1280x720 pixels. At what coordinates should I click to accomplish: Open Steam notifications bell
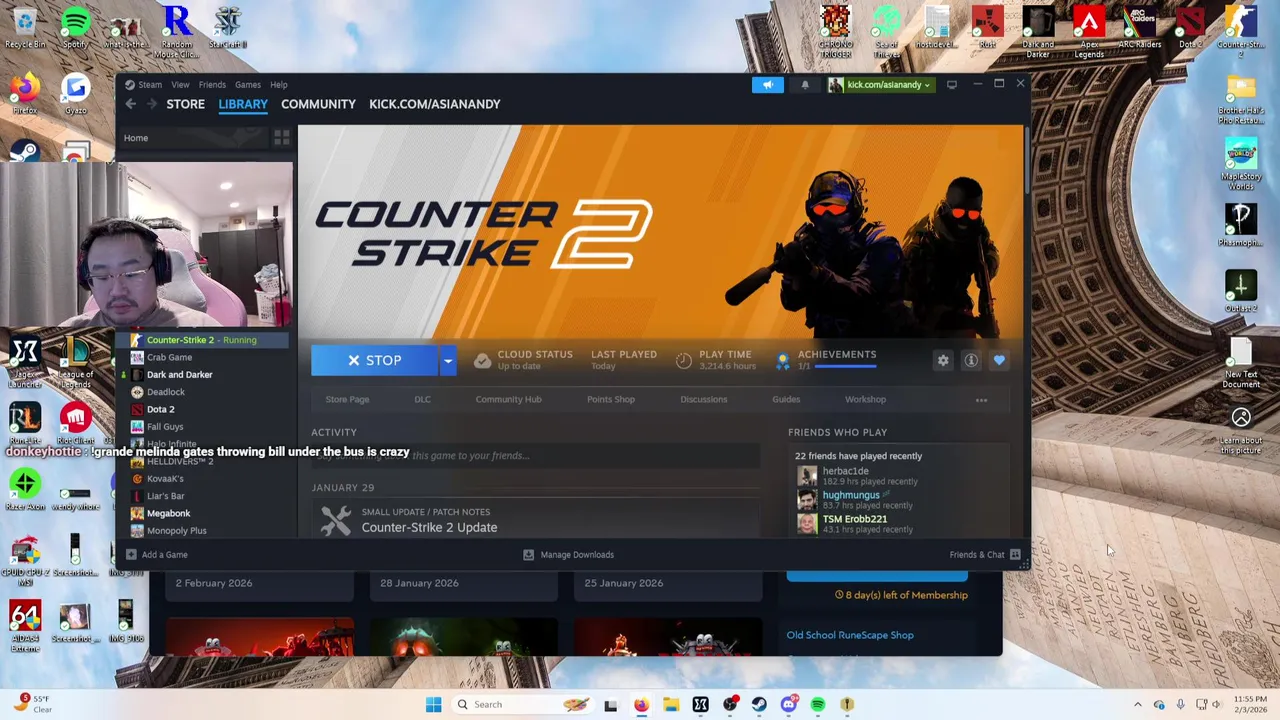tap(805, 85)
